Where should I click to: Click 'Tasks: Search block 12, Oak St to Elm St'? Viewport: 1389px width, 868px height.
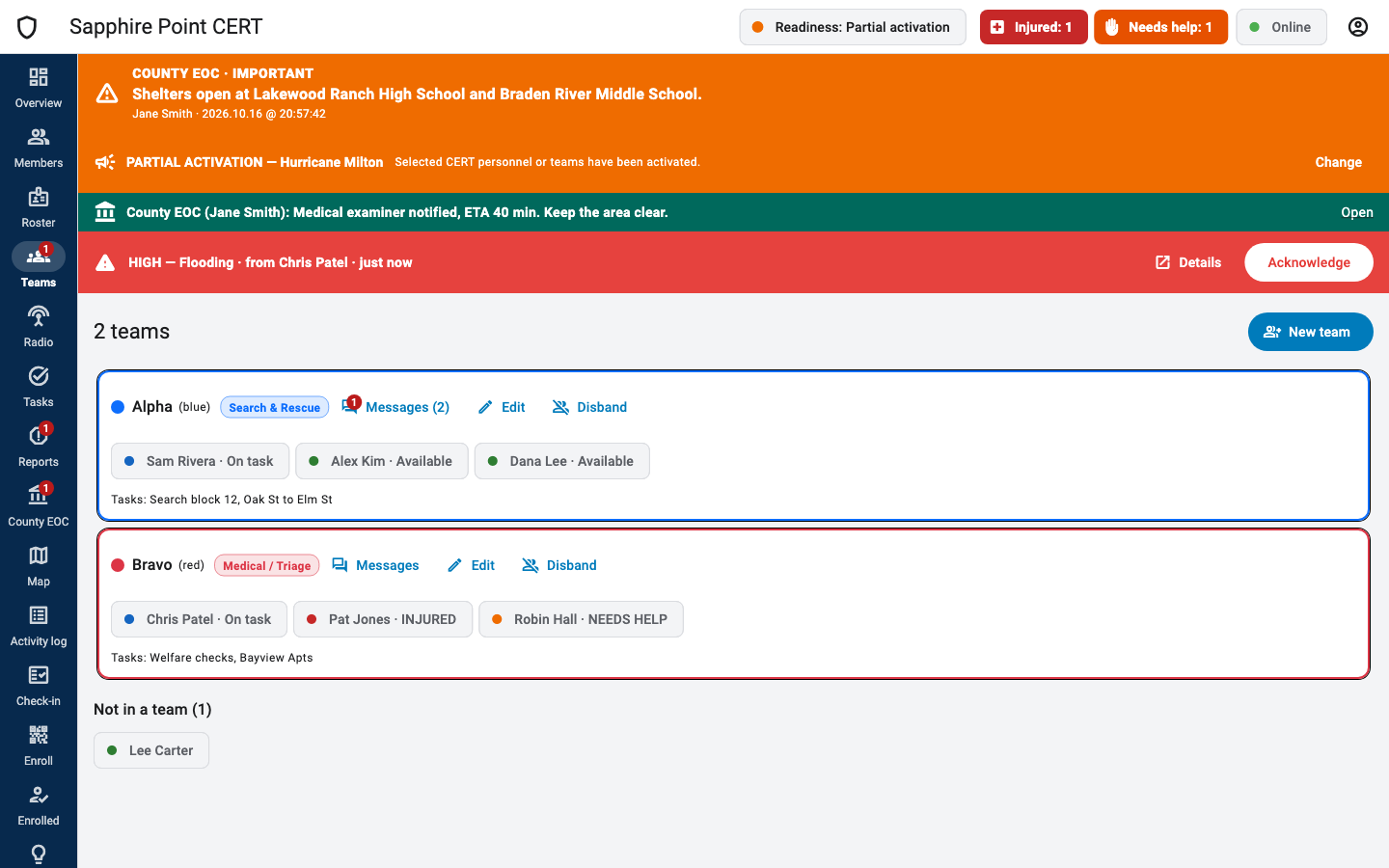222,500
